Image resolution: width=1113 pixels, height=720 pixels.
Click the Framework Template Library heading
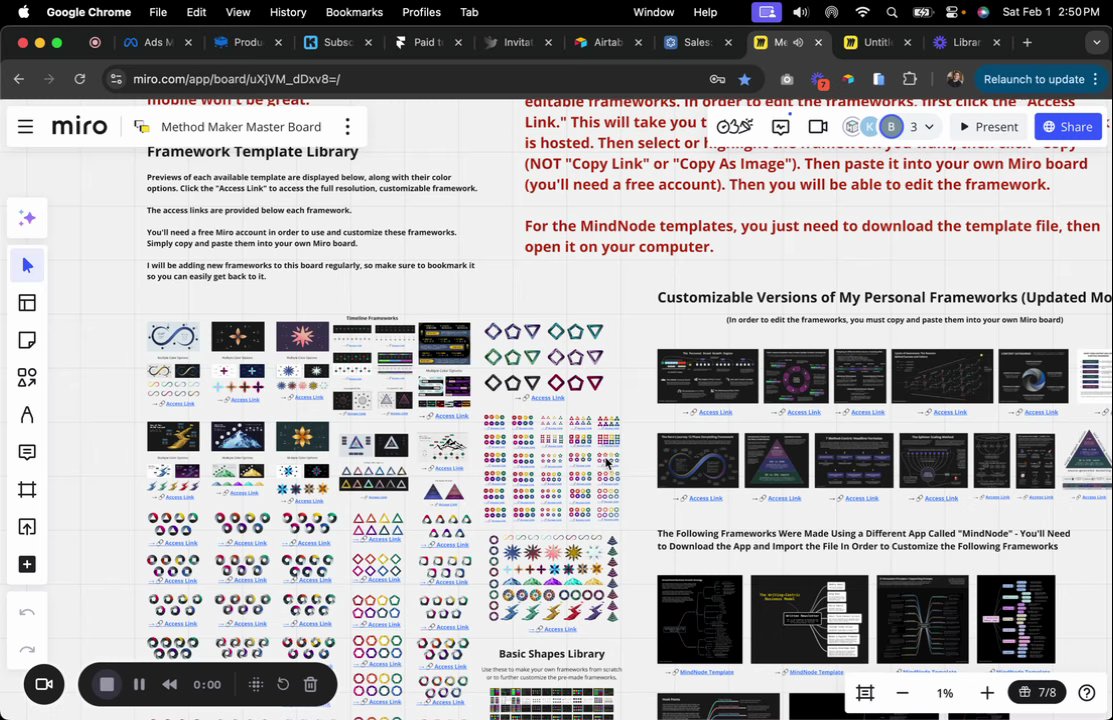[x=253, y=151]
